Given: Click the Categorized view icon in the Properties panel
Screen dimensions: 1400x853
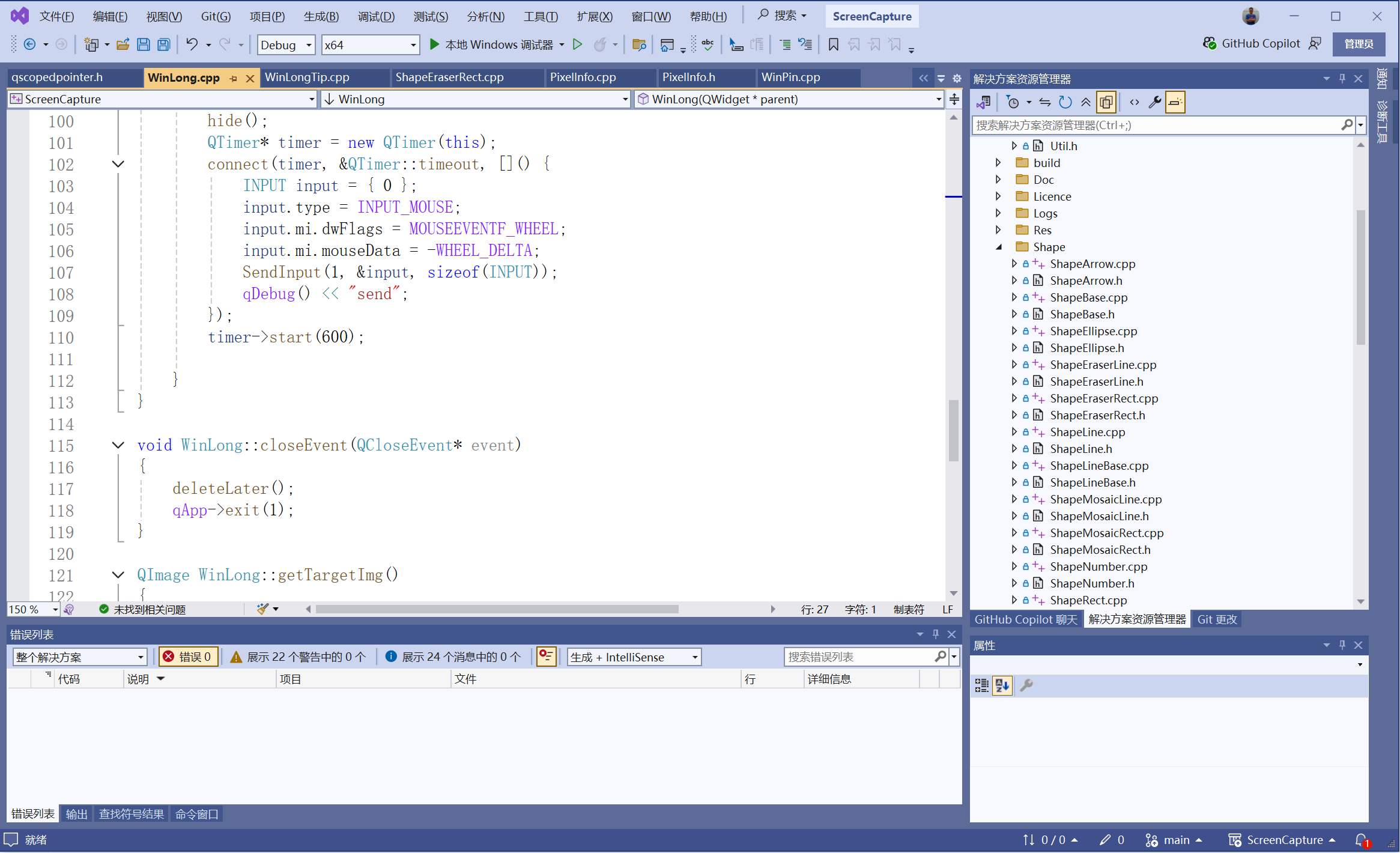Looking at the screenshot, I should [x=981, y=685].
